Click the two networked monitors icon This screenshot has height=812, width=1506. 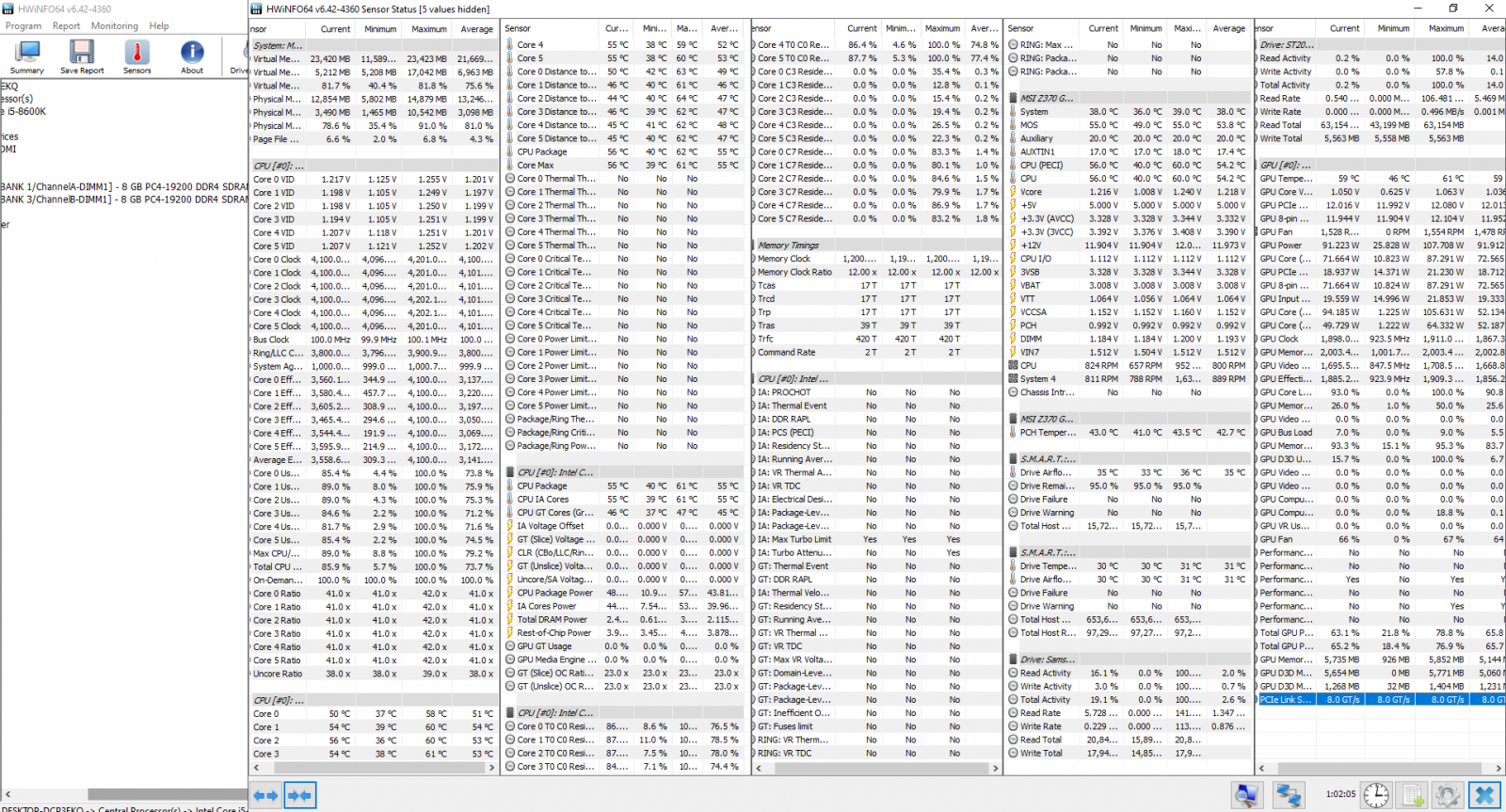point(1289,795)
